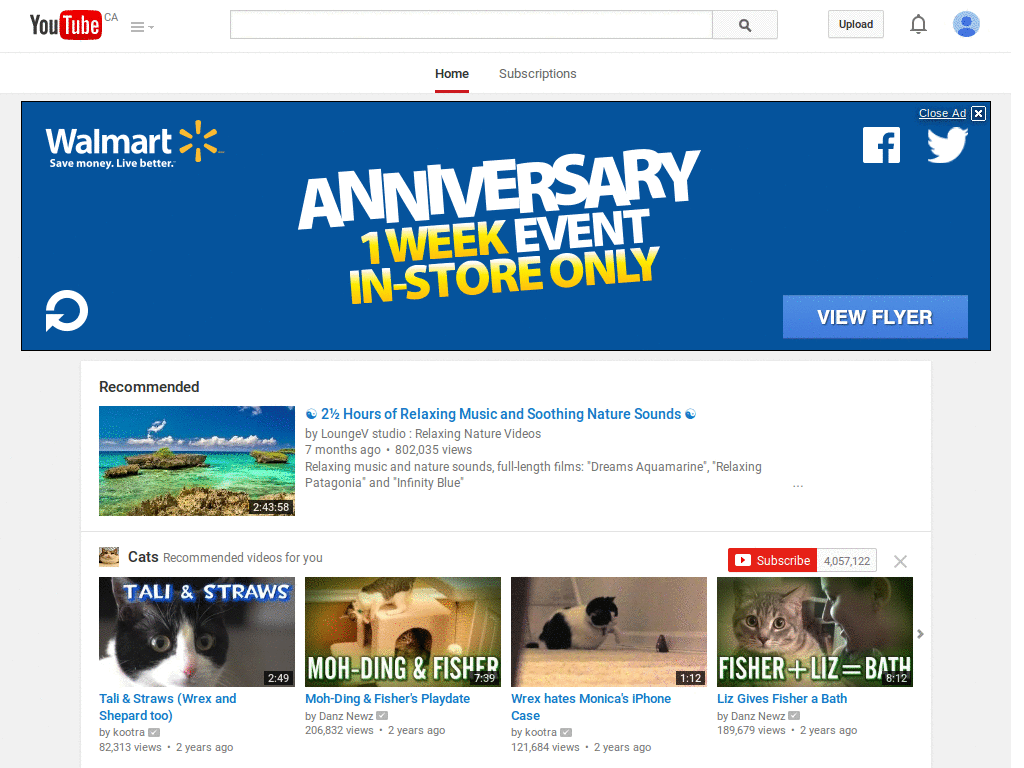Click the profile avatar icon
Viewport: 1024px width, 768px height.
[x=966, y=24]
